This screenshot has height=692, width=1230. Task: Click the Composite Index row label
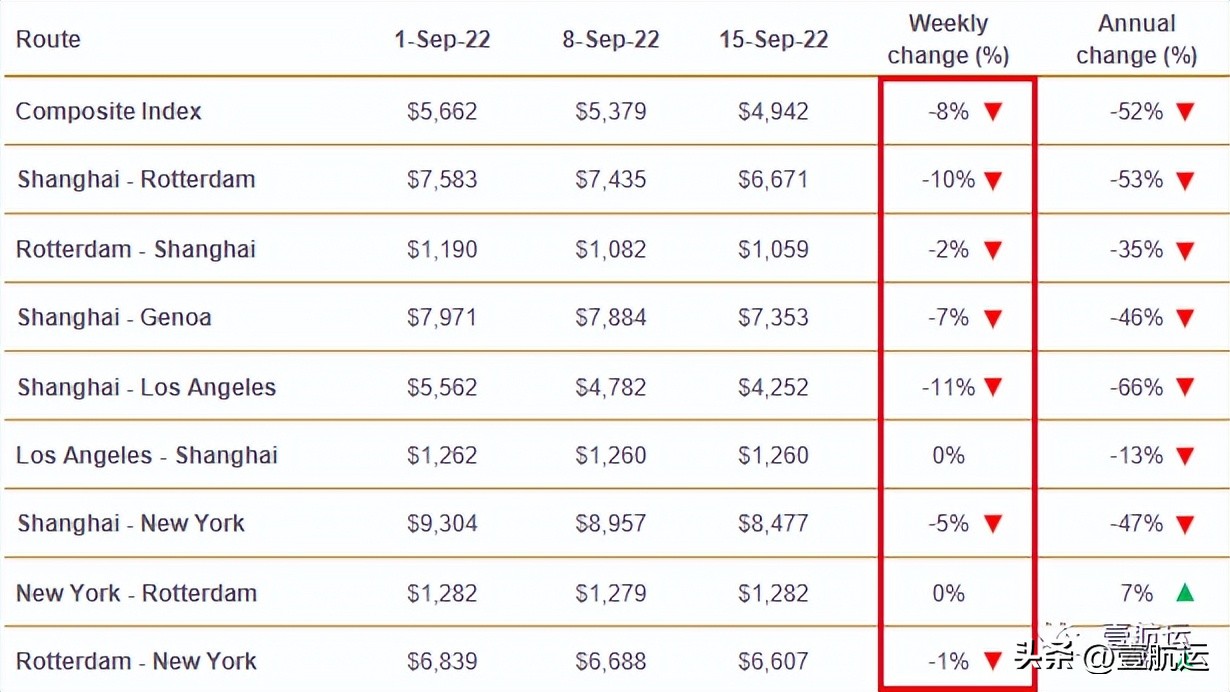(x=108, y=111)
